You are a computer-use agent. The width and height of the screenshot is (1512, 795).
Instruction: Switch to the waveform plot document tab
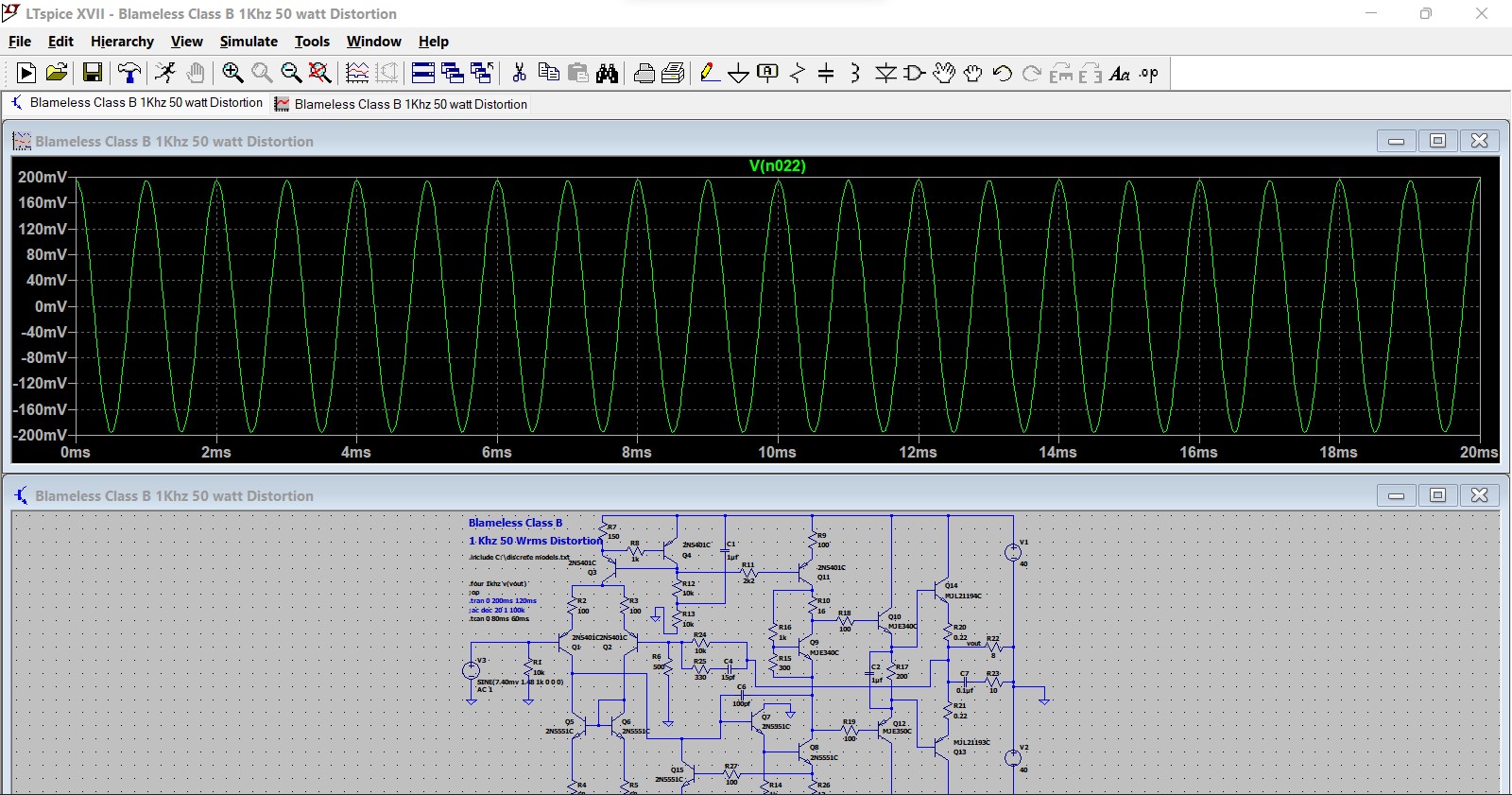pyautogui.click(x=401, y=104)
